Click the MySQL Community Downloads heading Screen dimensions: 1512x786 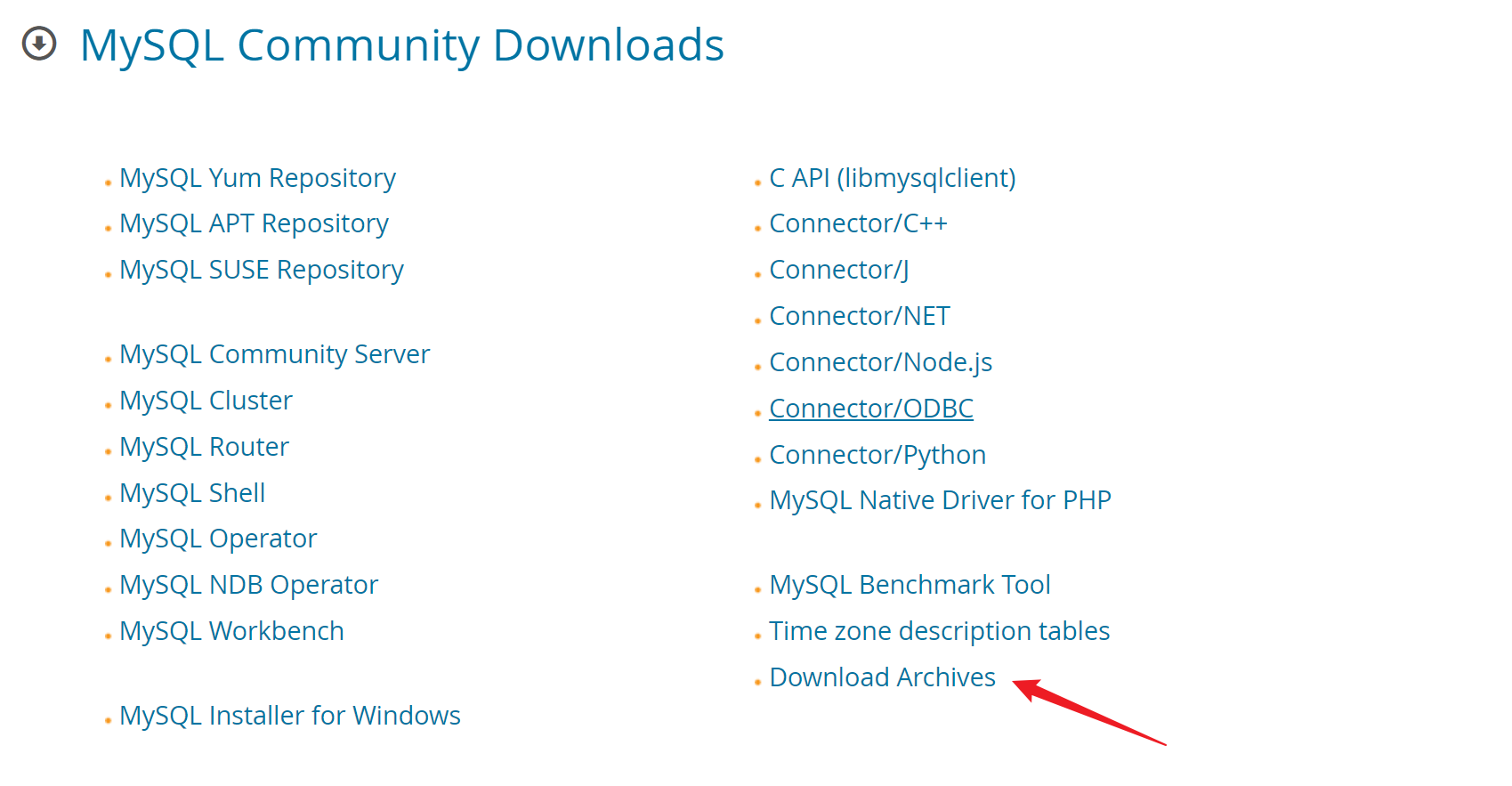tap(401, 45)
